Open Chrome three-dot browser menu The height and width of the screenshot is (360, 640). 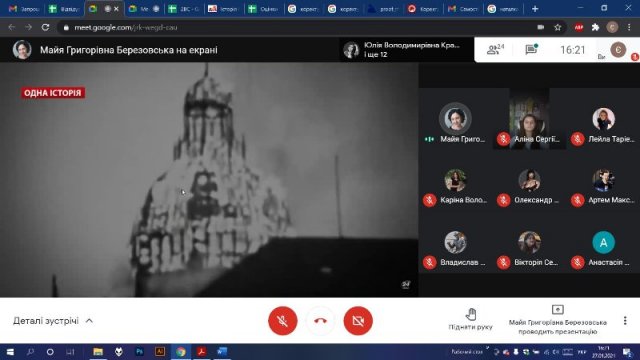coord(629,27)
